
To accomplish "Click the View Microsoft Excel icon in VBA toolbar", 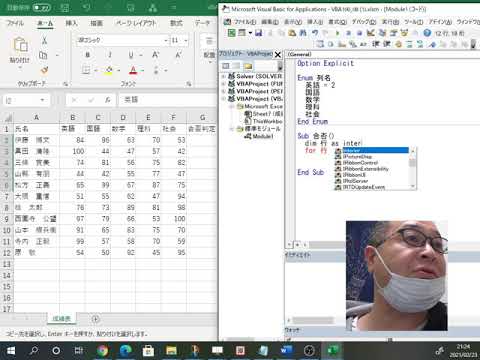I will (x=231, y=33).
